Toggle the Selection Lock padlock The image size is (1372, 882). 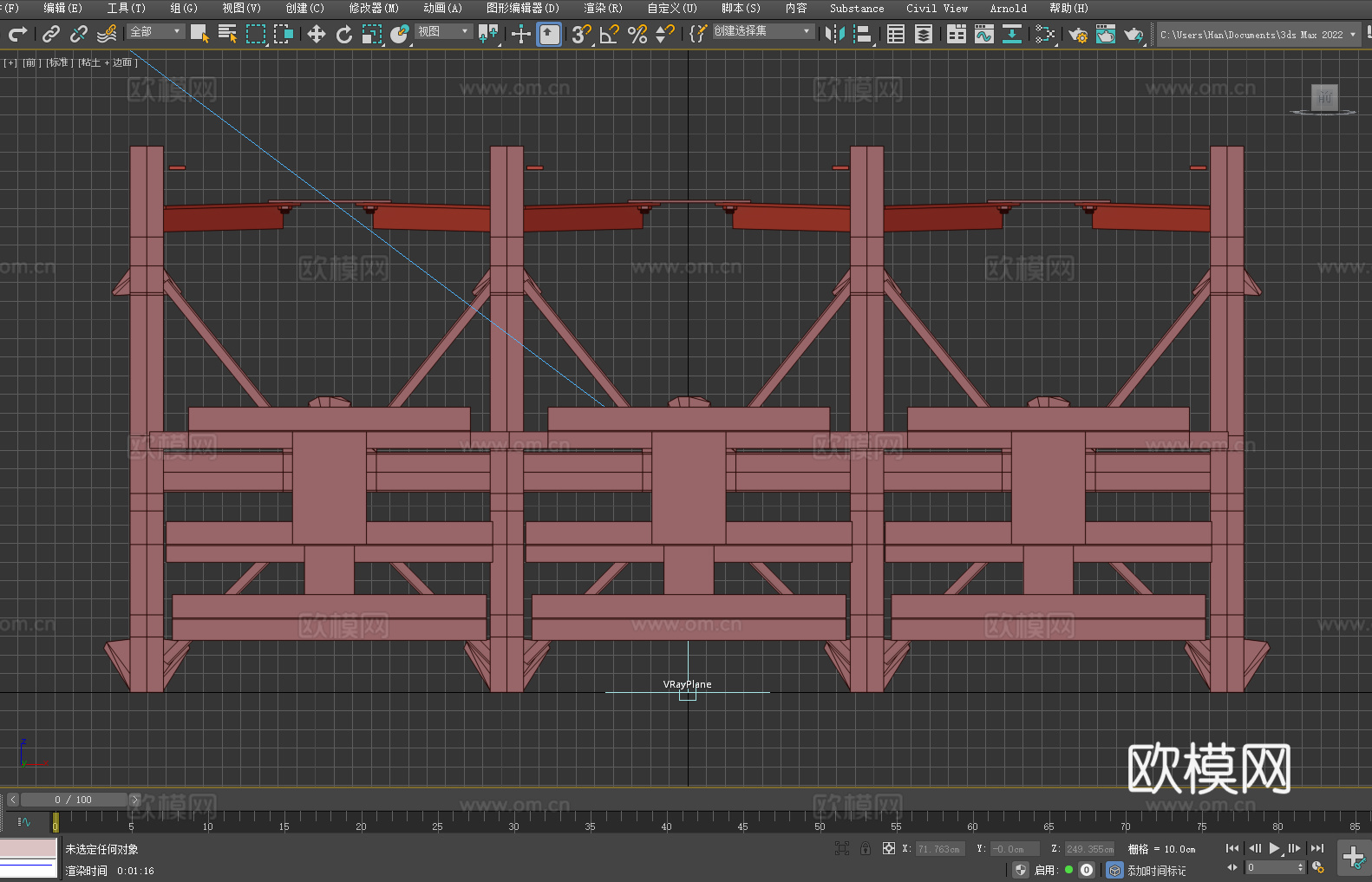[x=866, y=848]
